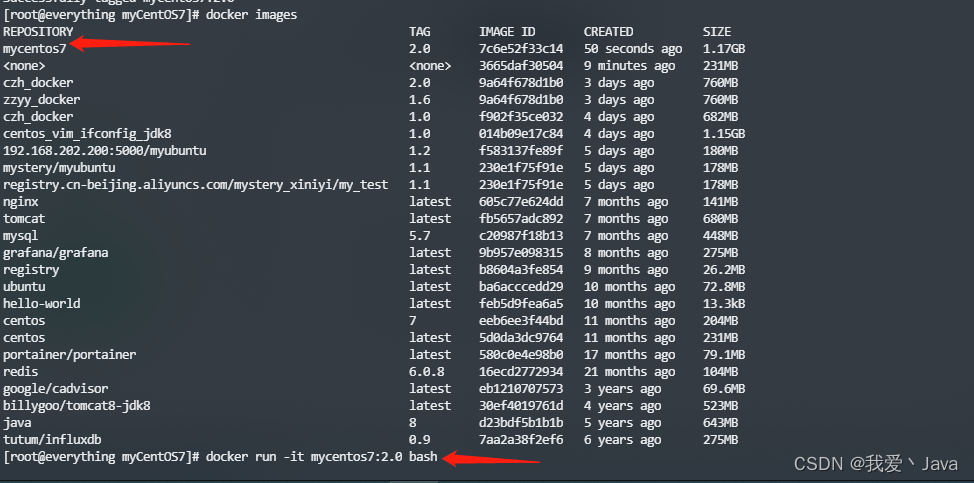Select the java repository name

coord(17,423)
